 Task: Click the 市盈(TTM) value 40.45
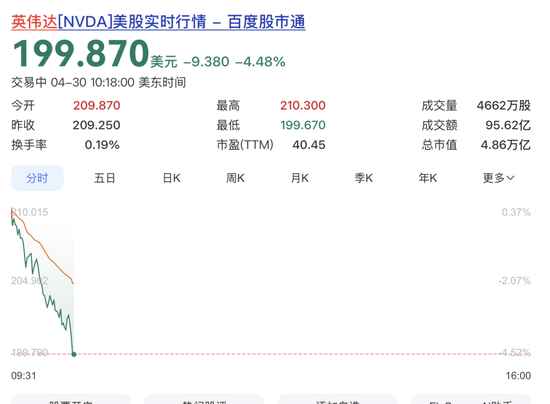click(309, 144)
